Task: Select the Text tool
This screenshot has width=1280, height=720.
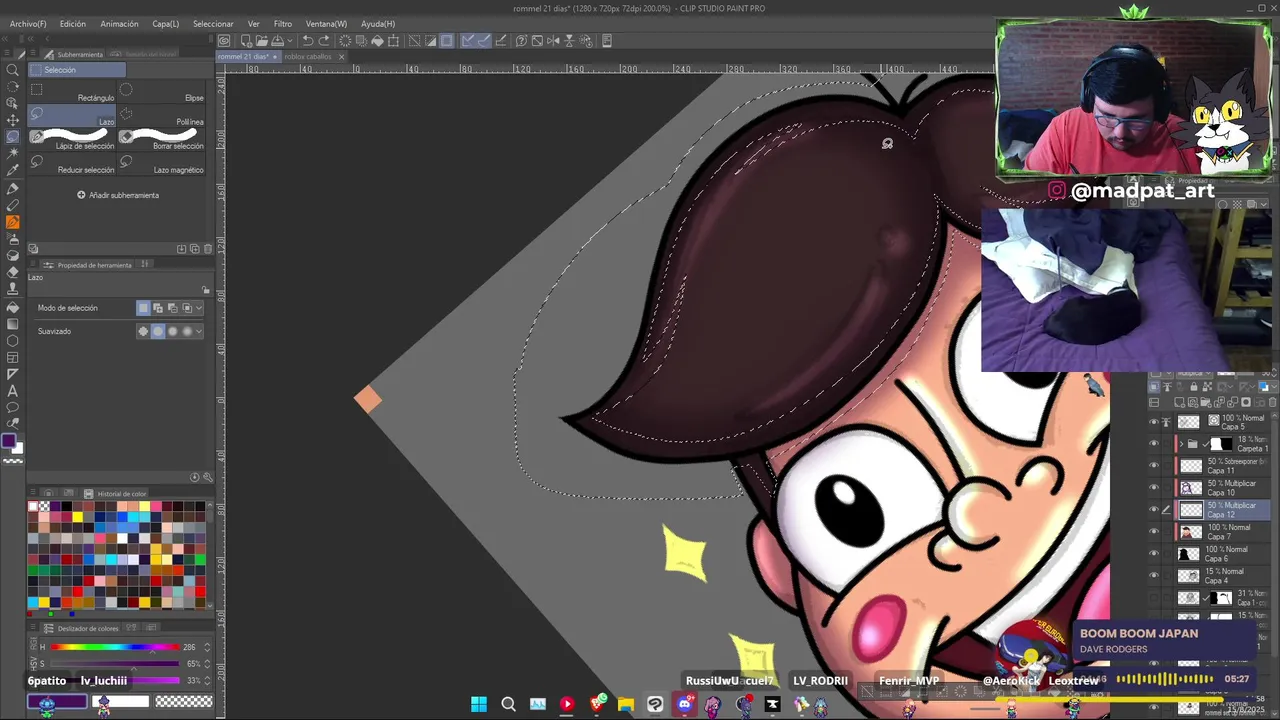Action: point(12,391)
